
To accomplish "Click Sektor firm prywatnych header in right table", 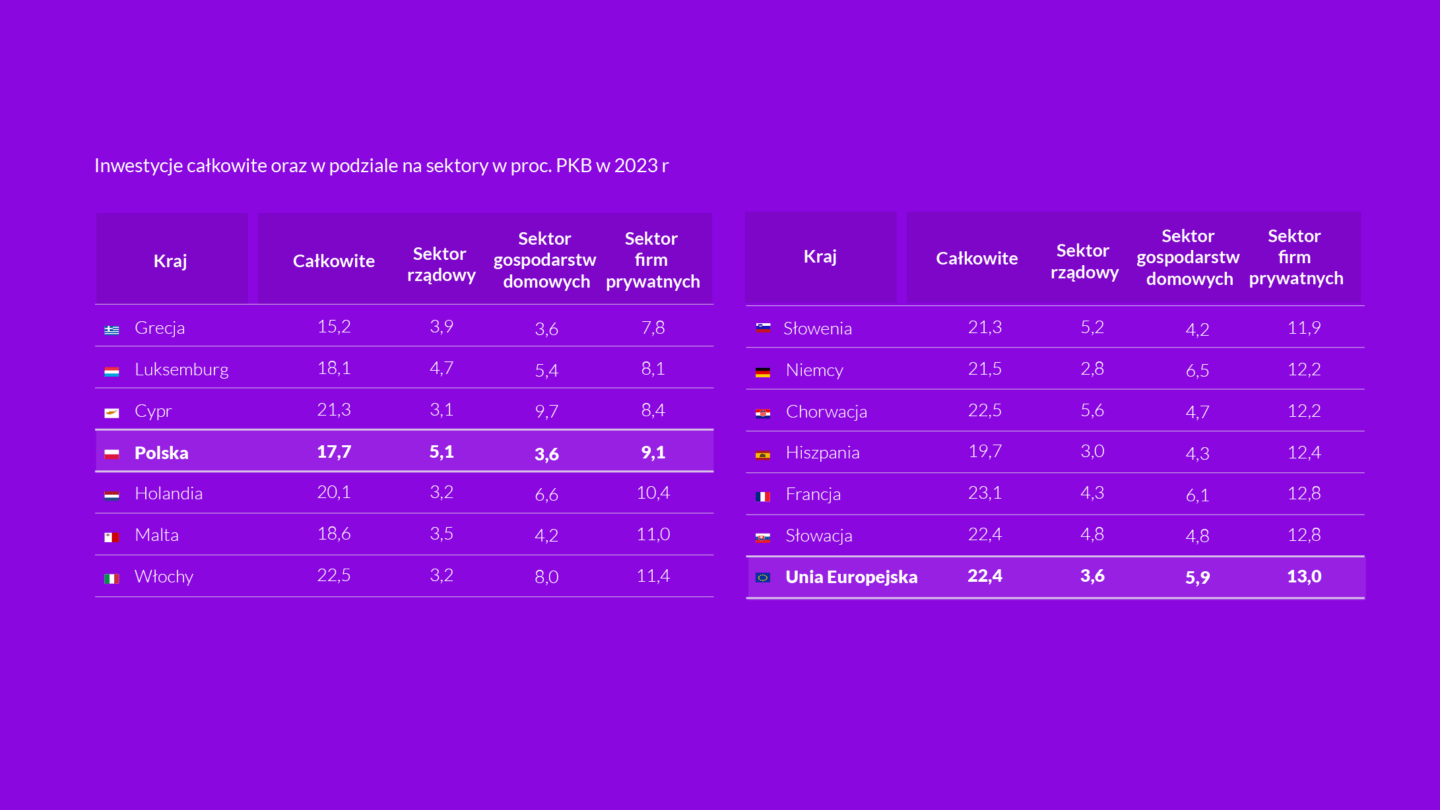I will click(x=1295, y=257).
